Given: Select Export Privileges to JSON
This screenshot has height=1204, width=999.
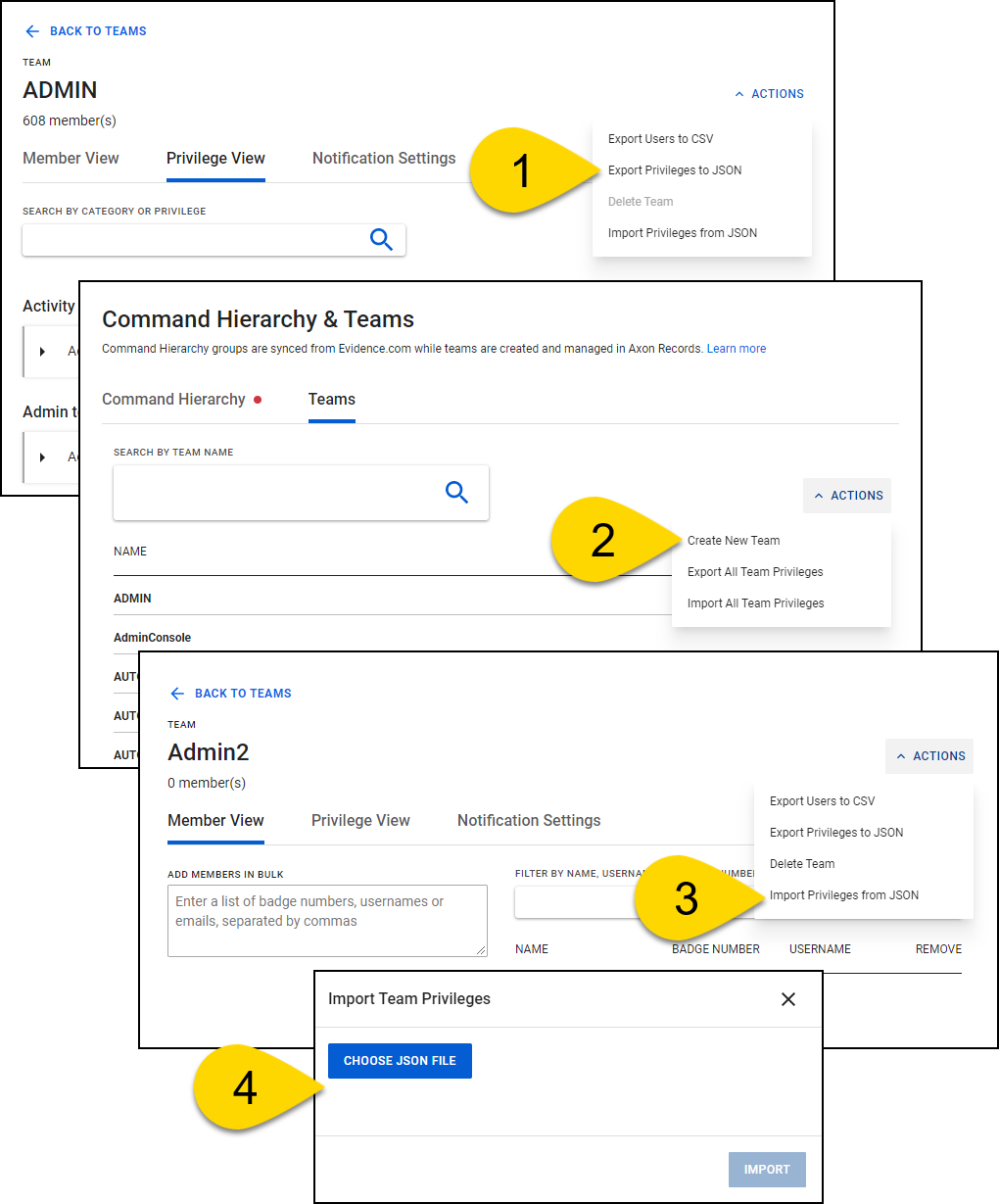Looking at the screenshot, I should [675, 169].
